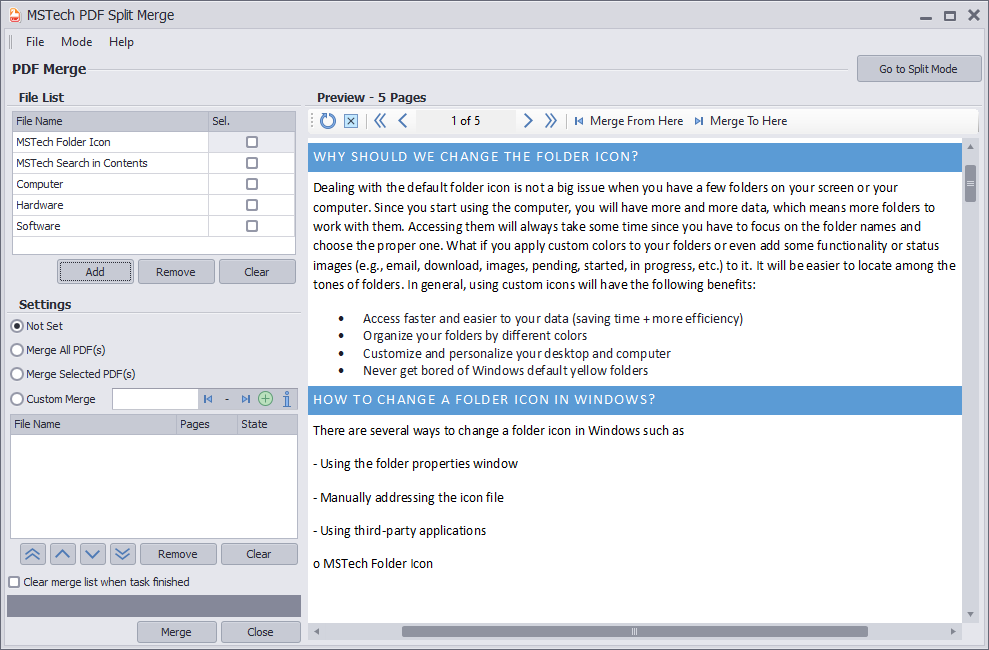Check the MSTech Folder Icon checkbox
This screenshot has height=650, width=989.
tap(252, 142)
